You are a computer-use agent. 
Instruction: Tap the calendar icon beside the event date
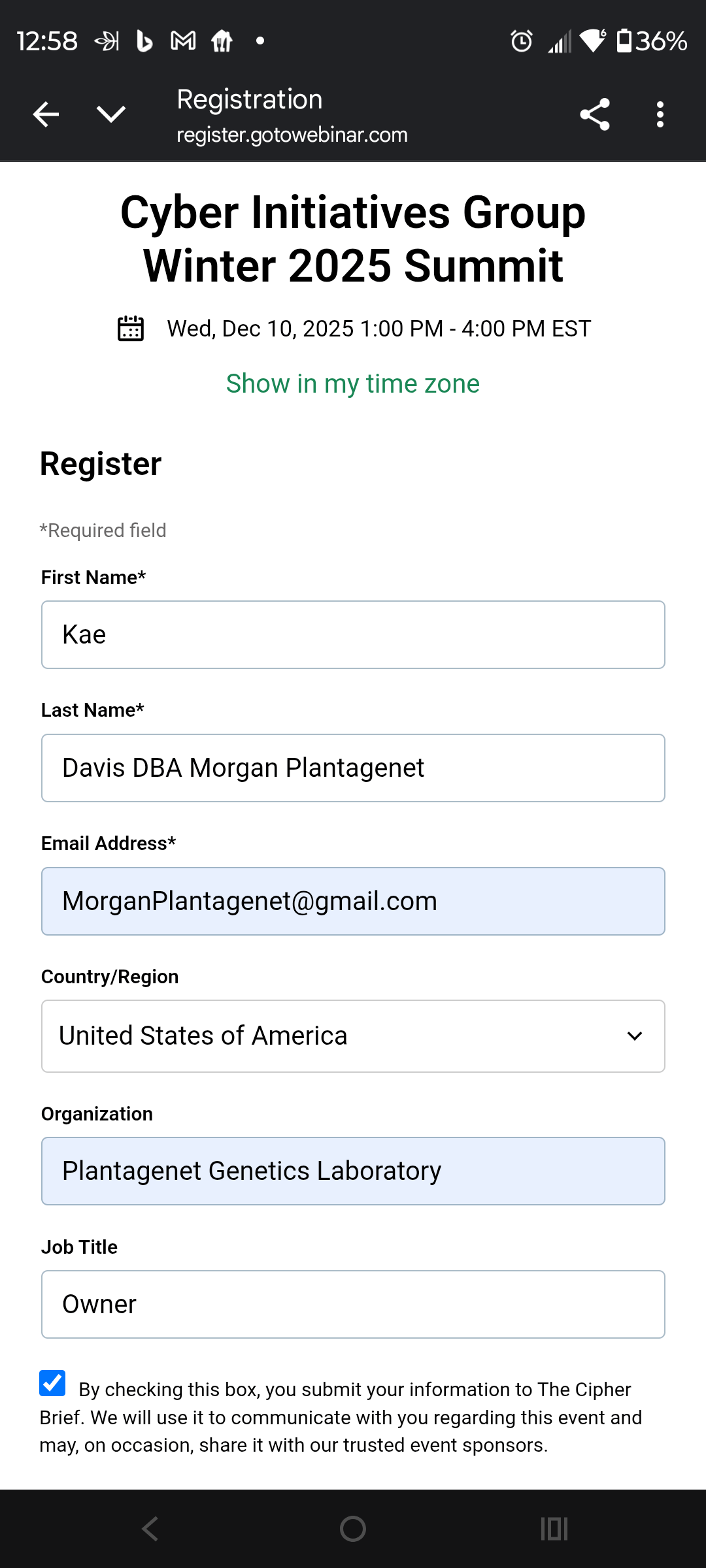click(131, 329)
